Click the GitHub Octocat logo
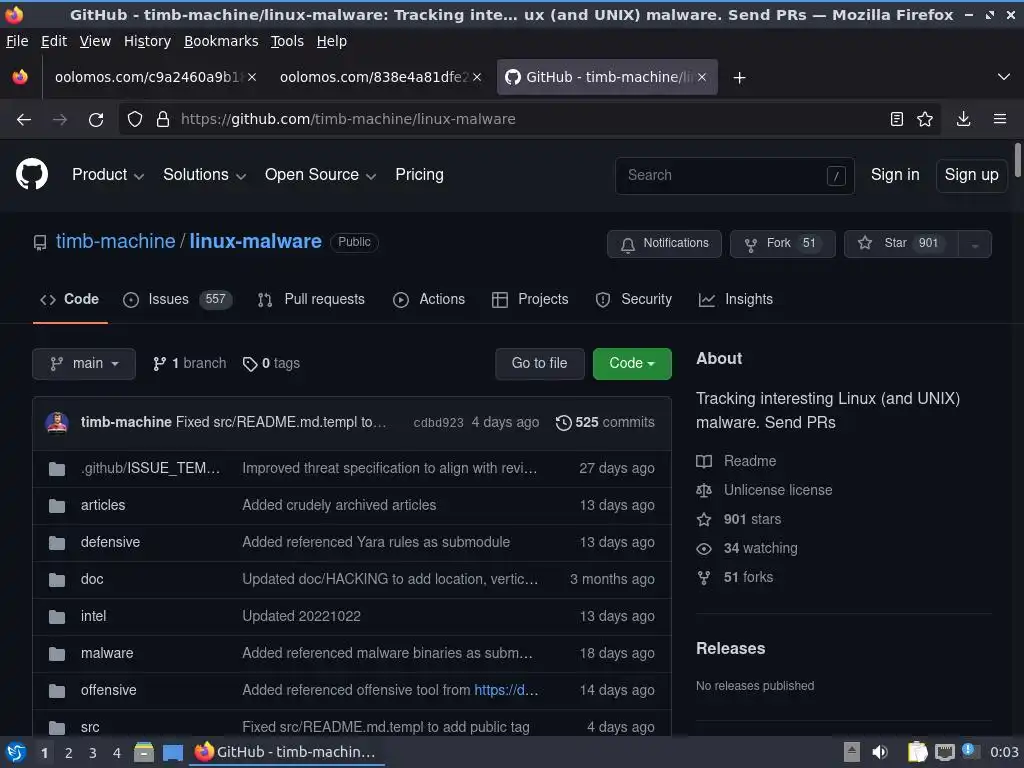The height and width of the screenshot is (768, 1024). pyautogui.click(x=32, y=174)
